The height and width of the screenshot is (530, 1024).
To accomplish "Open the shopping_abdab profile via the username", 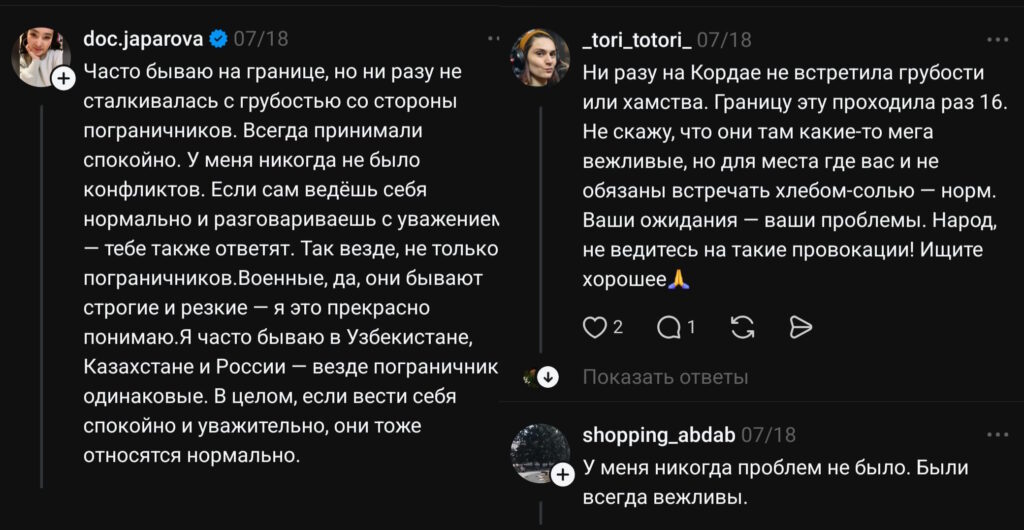I will [658, 436].
